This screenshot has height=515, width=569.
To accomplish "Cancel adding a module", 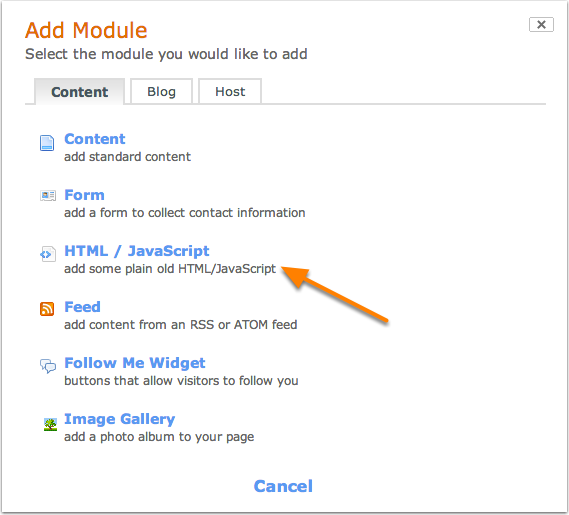I will click(283, 486).
